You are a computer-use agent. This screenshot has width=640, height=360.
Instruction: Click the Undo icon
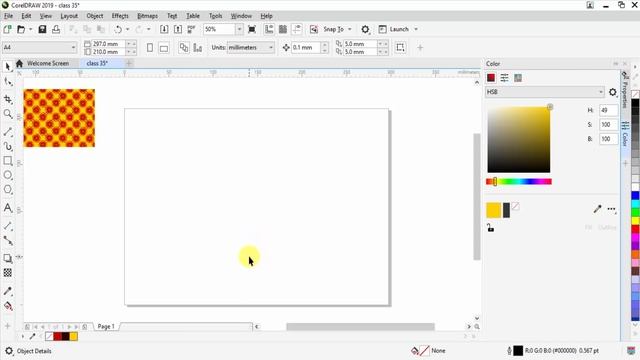[x=118, y=29]
